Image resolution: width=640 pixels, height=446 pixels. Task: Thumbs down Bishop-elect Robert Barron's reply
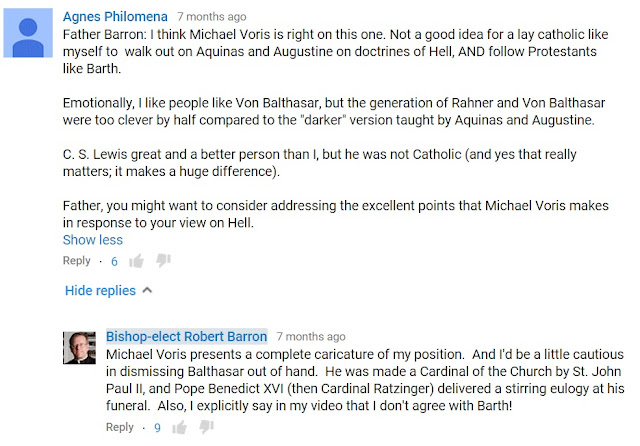pyautogui.click(x=207, y=427)
